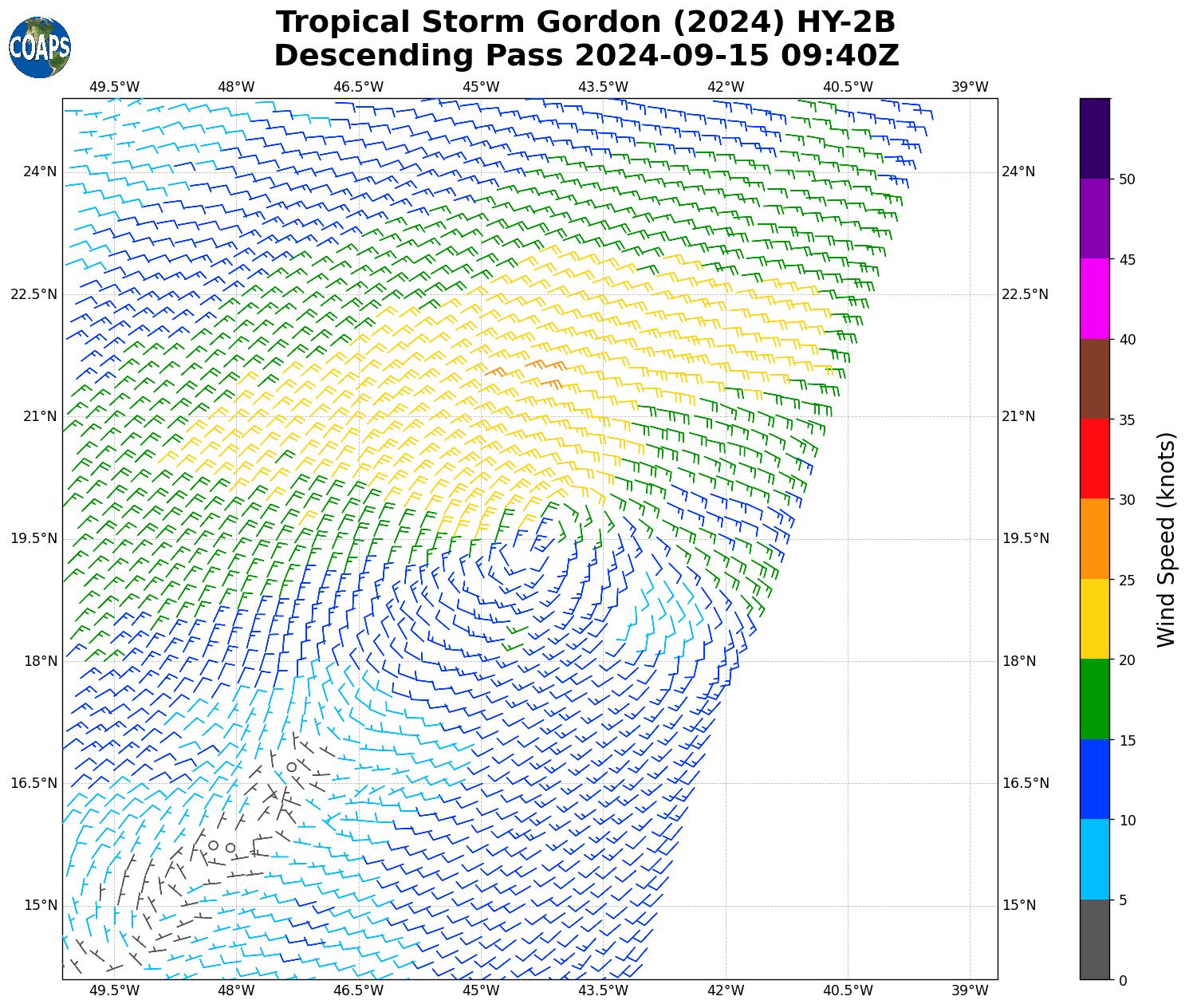Click the 24°N label on left axis
Screen dimensions: 1189x1008
pos(39,171)
